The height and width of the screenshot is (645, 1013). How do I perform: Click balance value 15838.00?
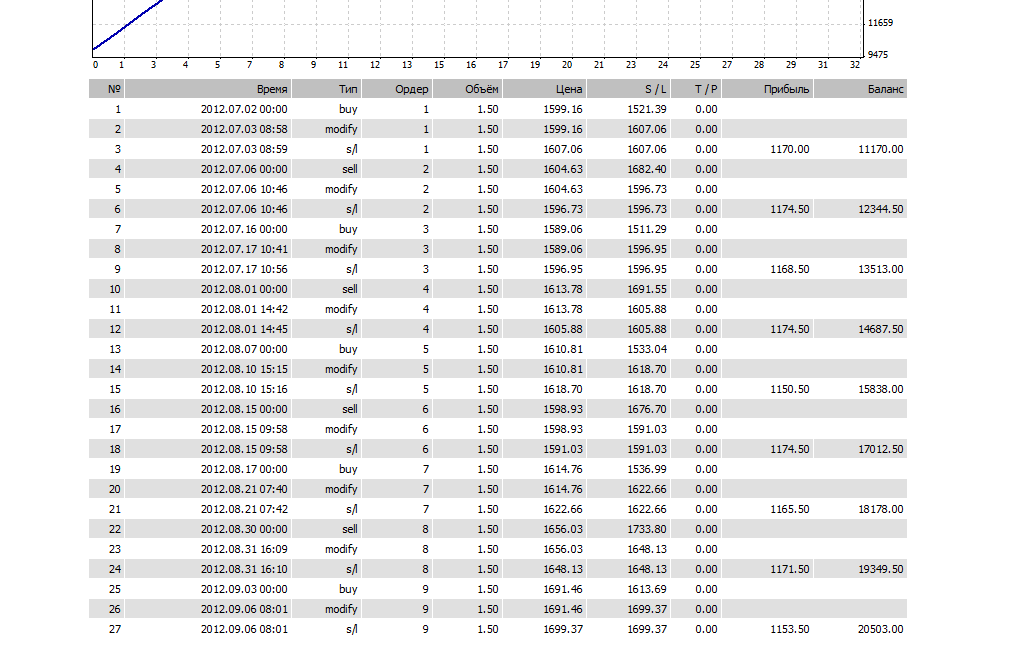pos(881,390)
